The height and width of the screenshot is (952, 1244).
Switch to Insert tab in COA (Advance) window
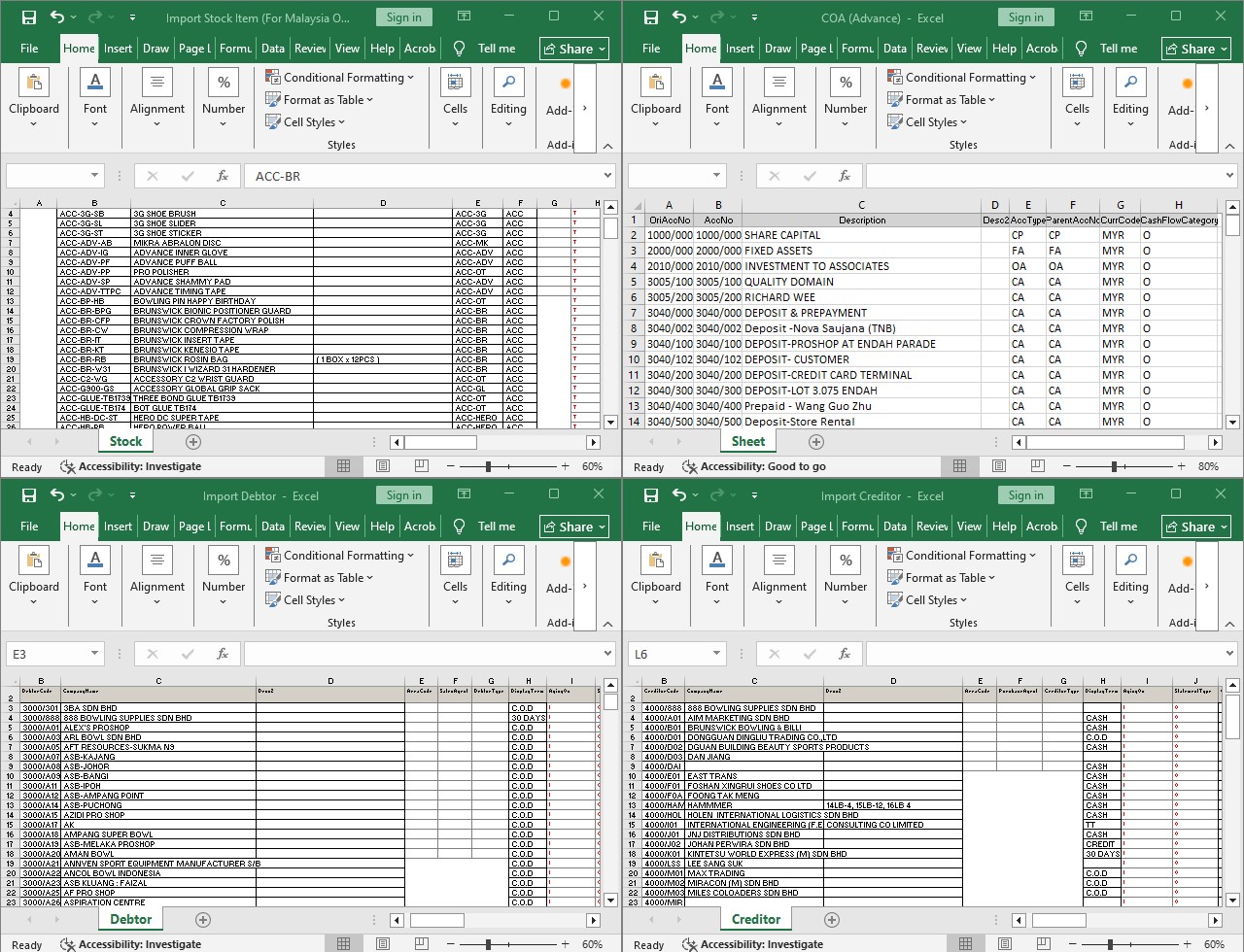[740, 49]
